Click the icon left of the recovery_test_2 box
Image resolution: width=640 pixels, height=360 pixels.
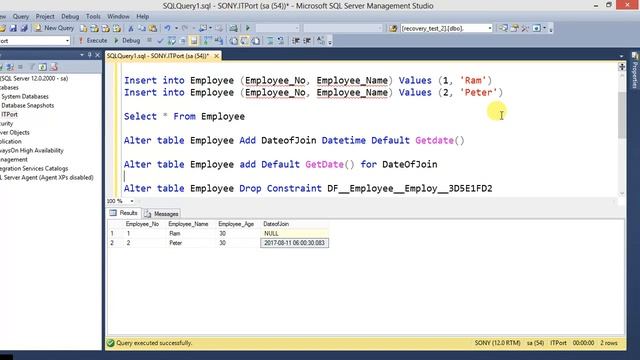coord(393,28)
